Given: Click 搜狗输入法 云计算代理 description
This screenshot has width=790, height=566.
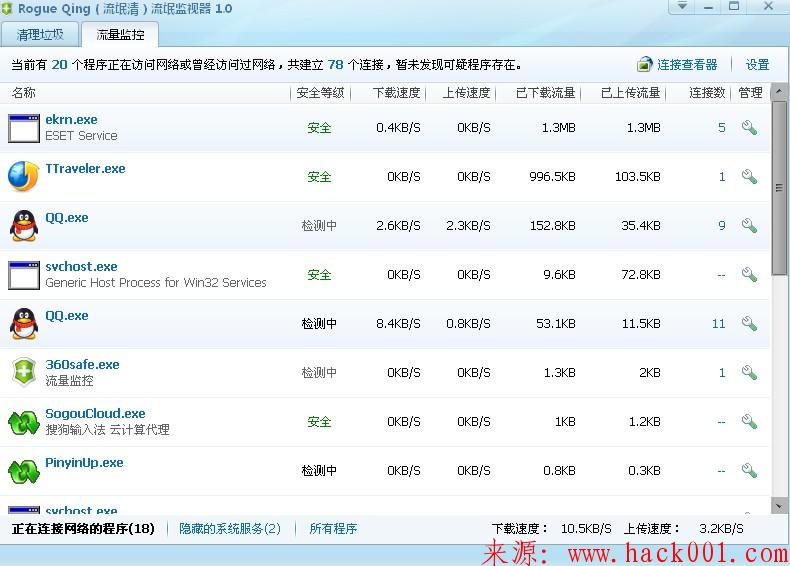Looking at the screenshot, I should (x=107, y=429).
